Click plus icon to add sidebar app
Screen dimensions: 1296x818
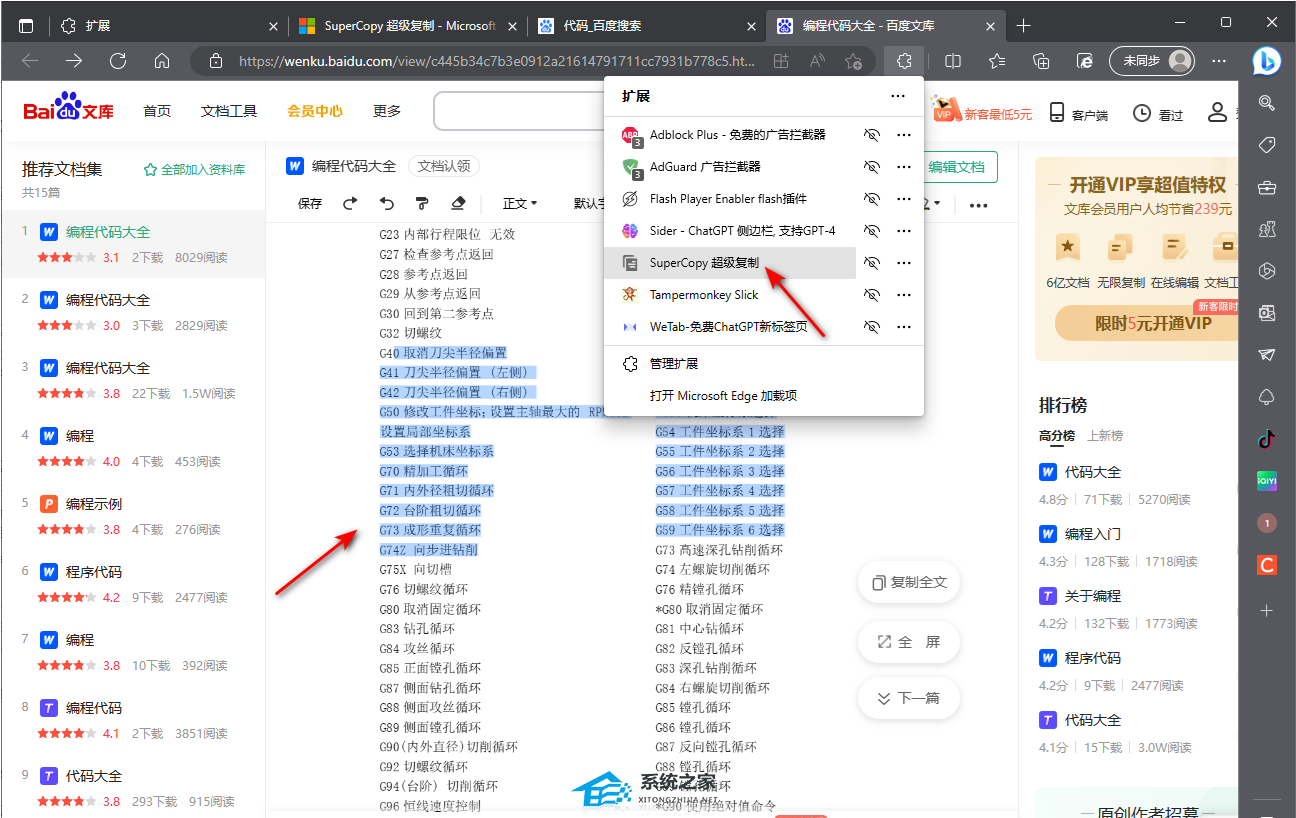1267,610
